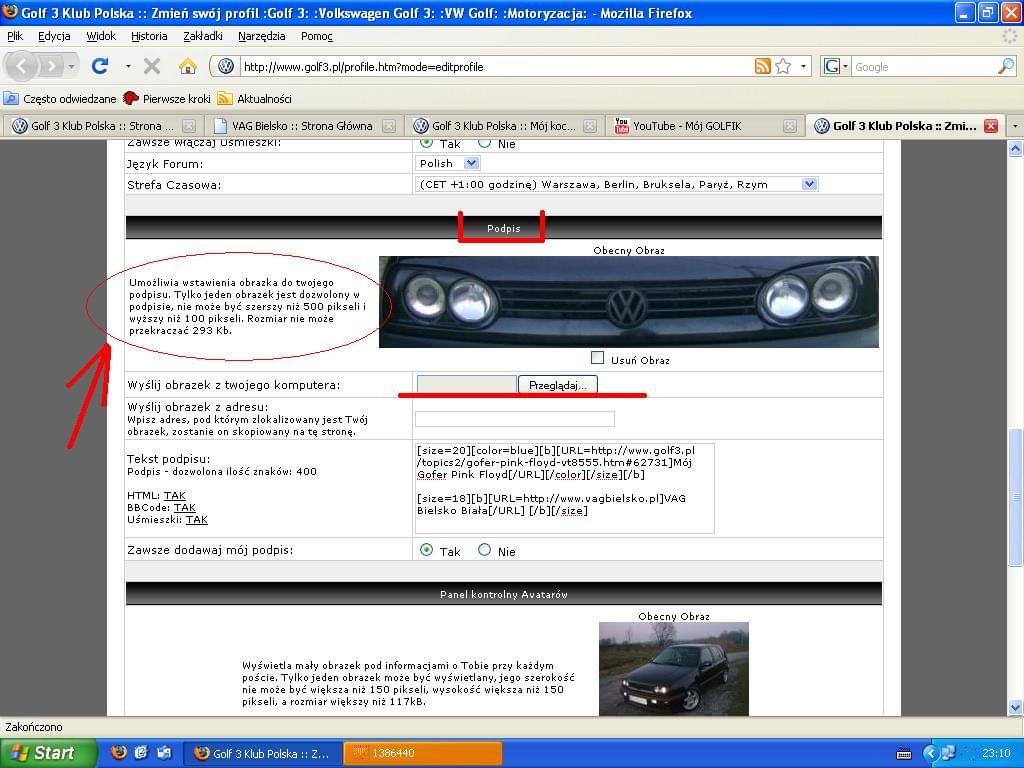Select Tak for Zawsze włączaj Uśmieszki
The width and height of the screenshot is (1024, 768).
pos(426,142)
